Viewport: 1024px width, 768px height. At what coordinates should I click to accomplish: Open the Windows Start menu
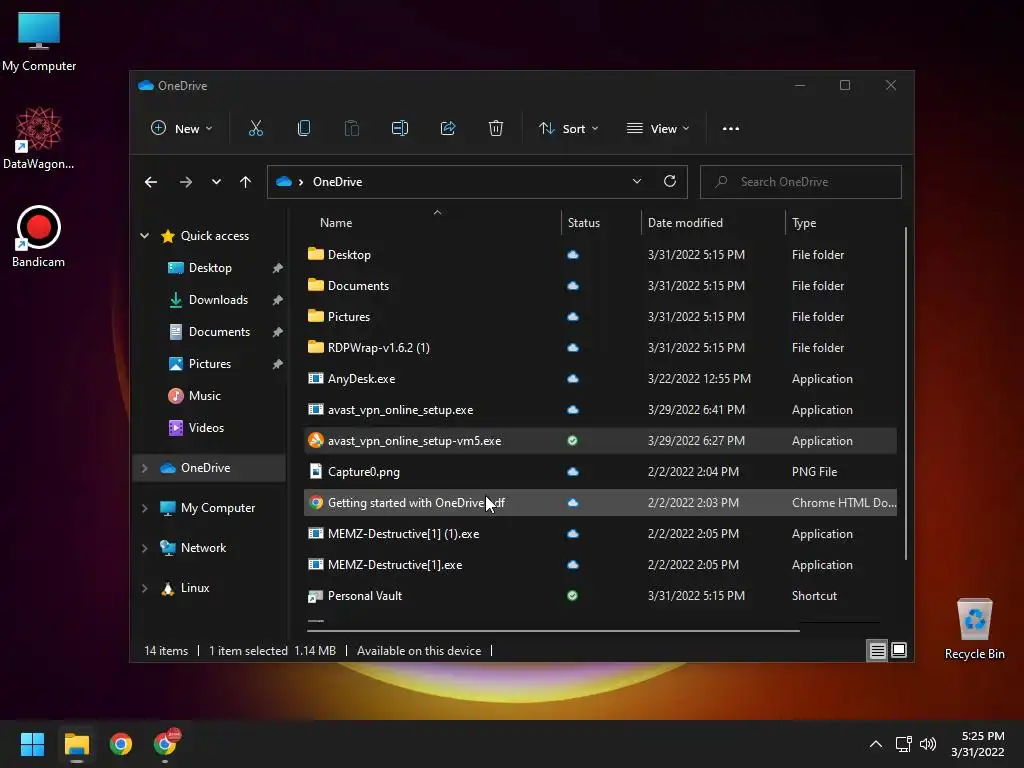(x=32, y=744)
